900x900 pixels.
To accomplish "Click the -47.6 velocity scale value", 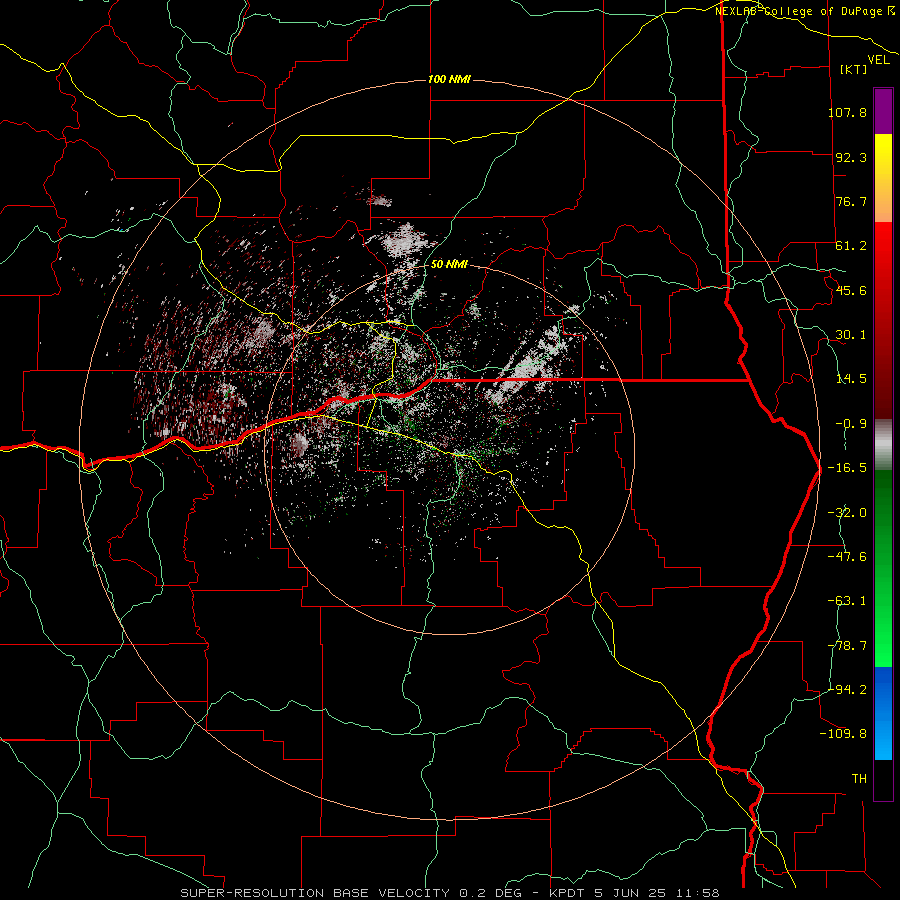I will [x=848, y=557].
